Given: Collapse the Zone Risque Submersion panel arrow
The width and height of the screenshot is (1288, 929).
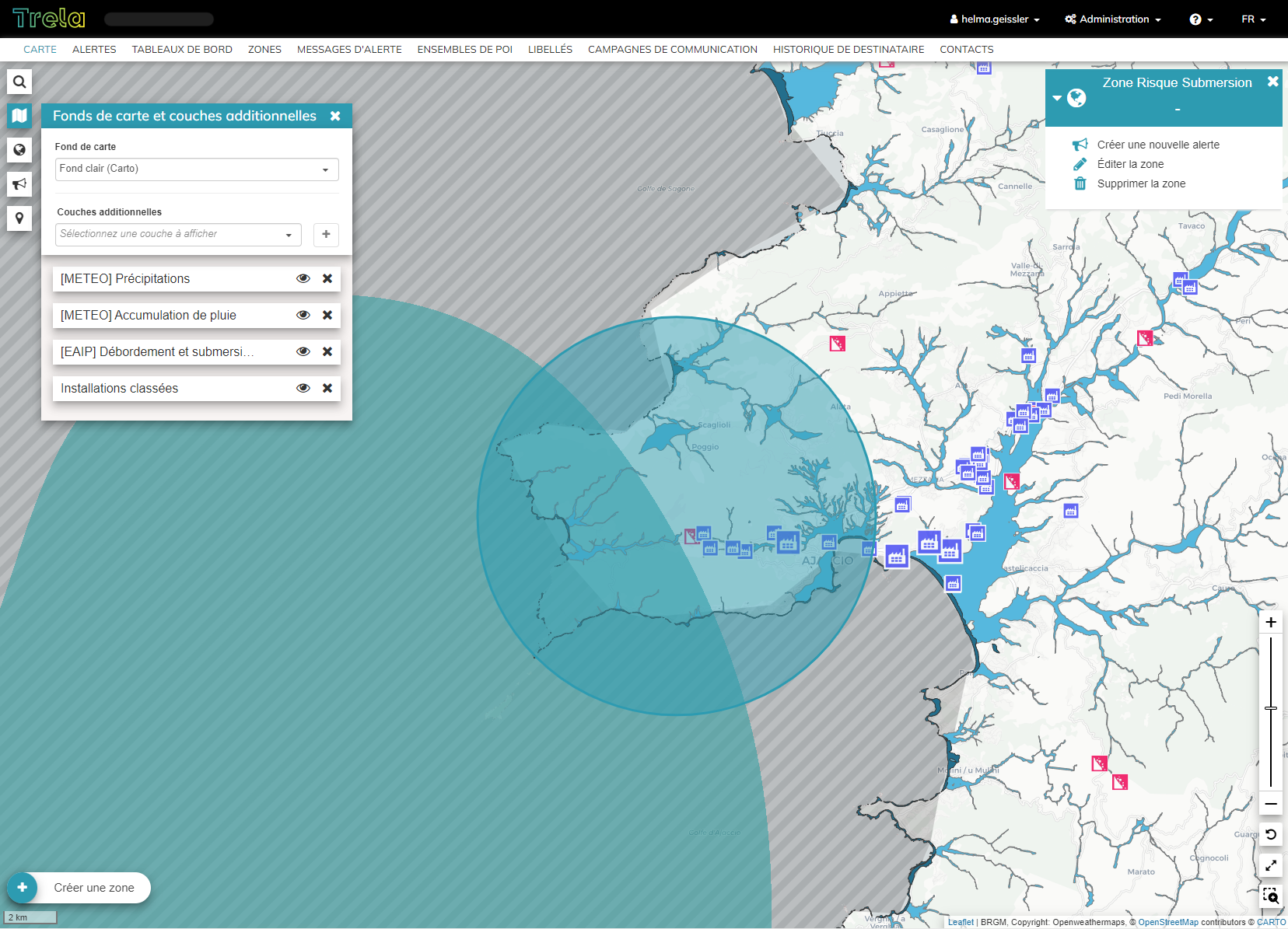Looking at the screenshot, I should click(x=1057, y=98).
